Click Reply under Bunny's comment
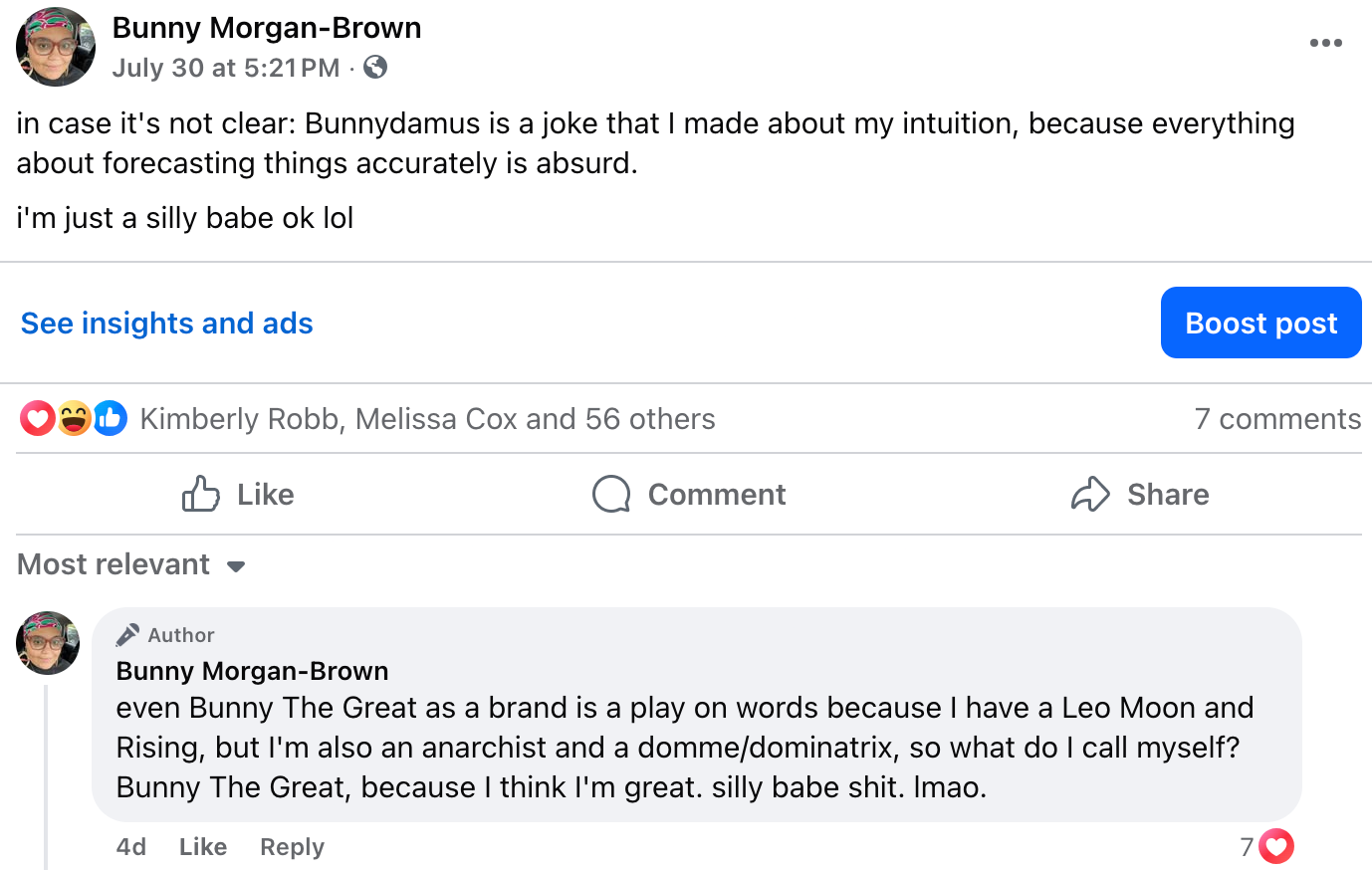 292,847
